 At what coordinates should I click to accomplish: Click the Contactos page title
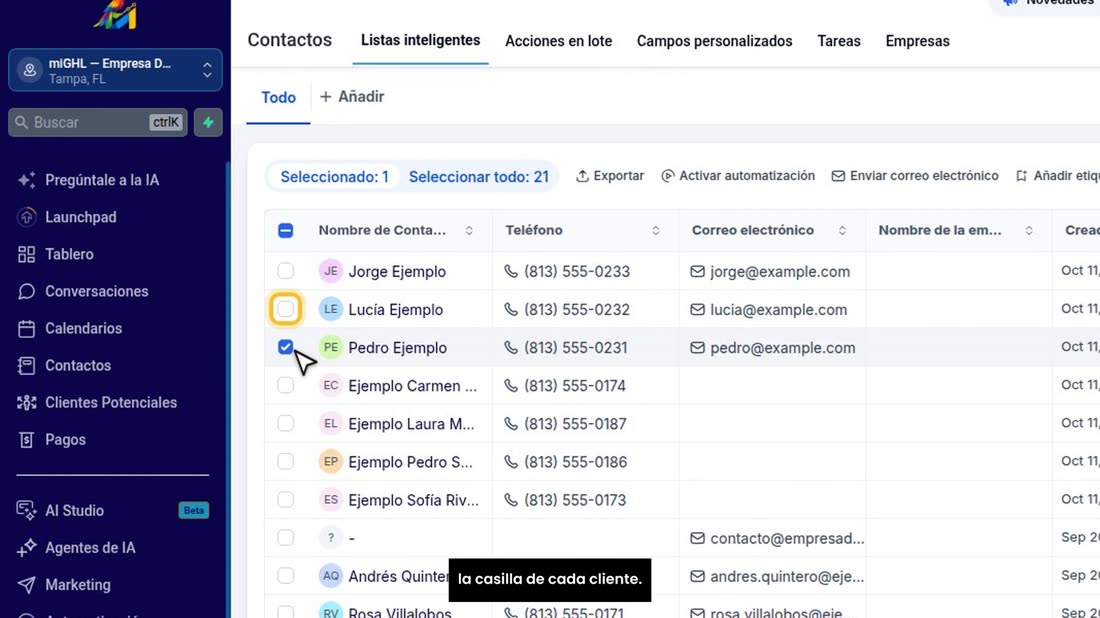point(290,40)
